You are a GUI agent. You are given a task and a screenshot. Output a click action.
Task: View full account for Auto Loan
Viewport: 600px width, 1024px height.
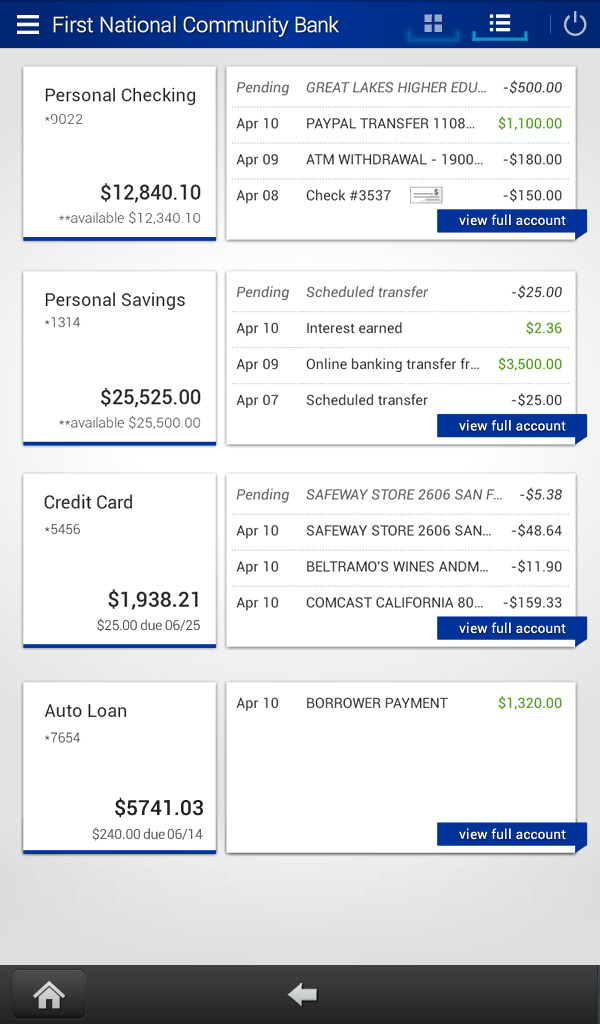(x=512, y=834)
